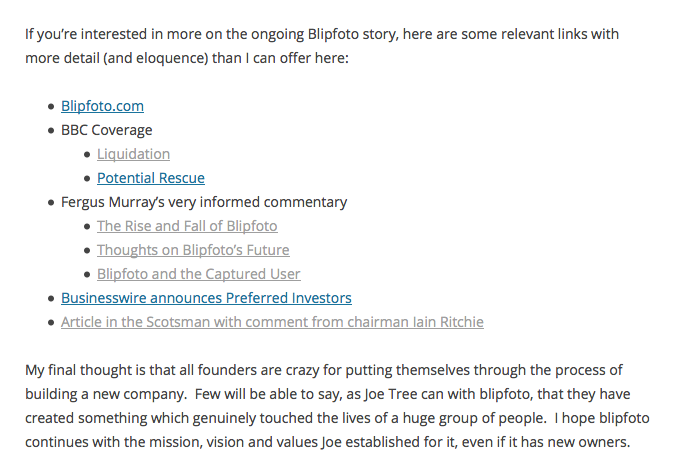The height and width of the screenshot is (468, 679).
Task: Open the Scotsman article link
Action: coord(272,322)
